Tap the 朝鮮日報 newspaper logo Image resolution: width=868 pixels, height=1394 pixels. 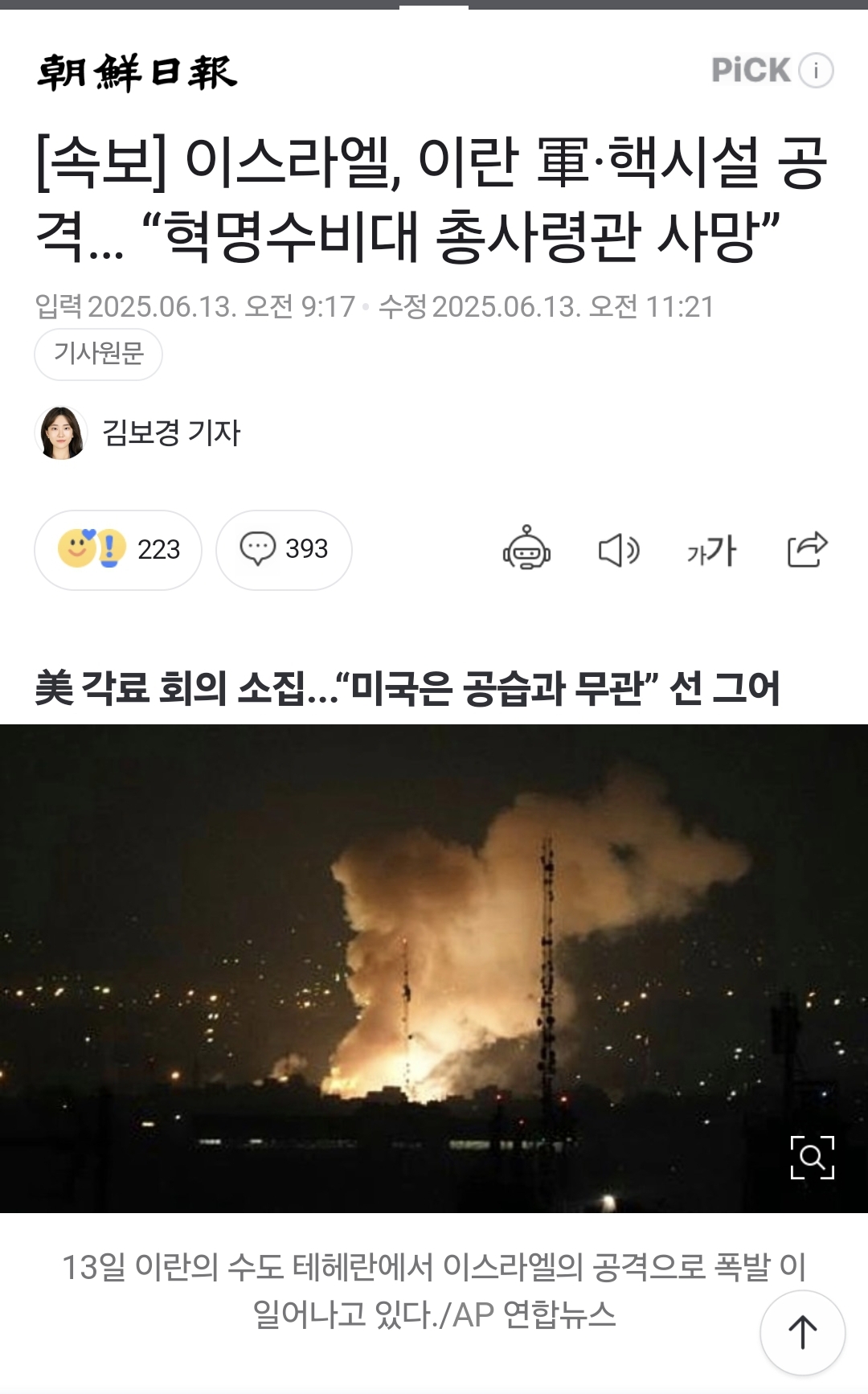[137, 72]
